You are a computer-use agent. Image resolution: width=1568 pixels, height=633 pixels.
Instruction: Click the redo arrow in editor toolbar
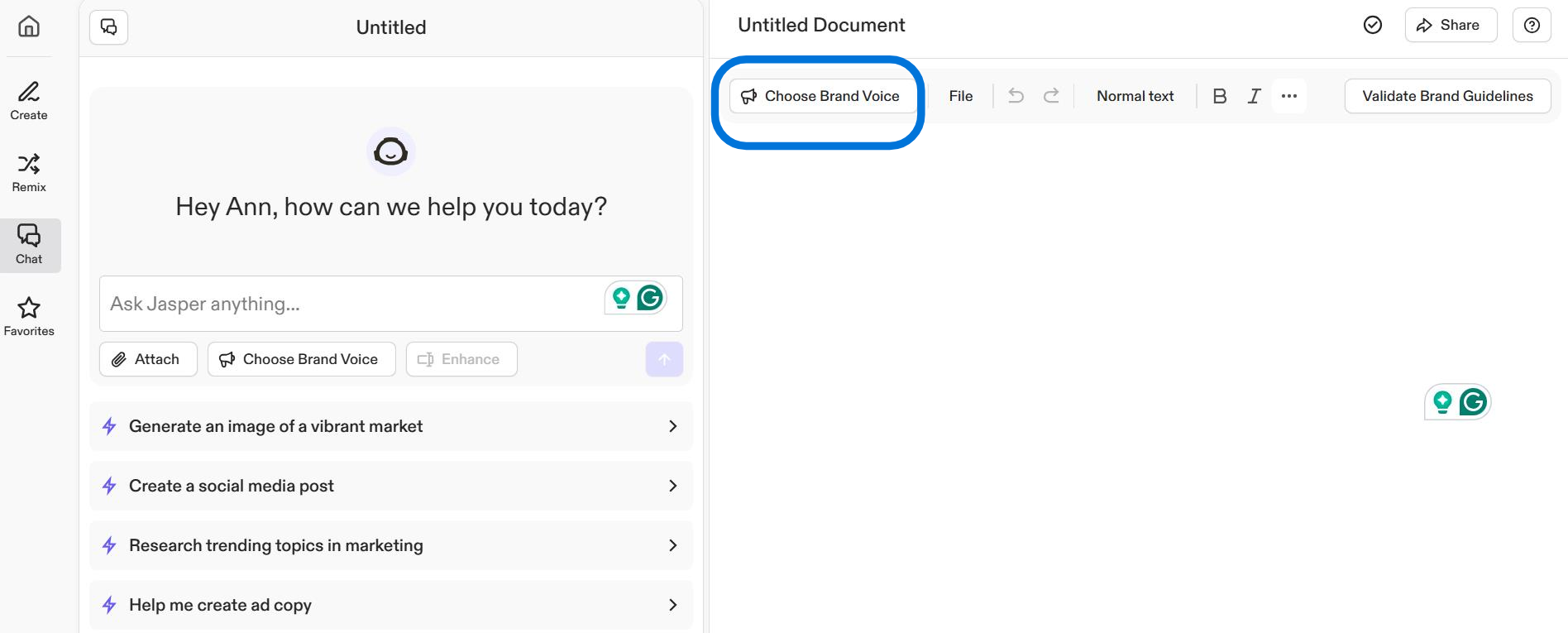coord(1051,96)
